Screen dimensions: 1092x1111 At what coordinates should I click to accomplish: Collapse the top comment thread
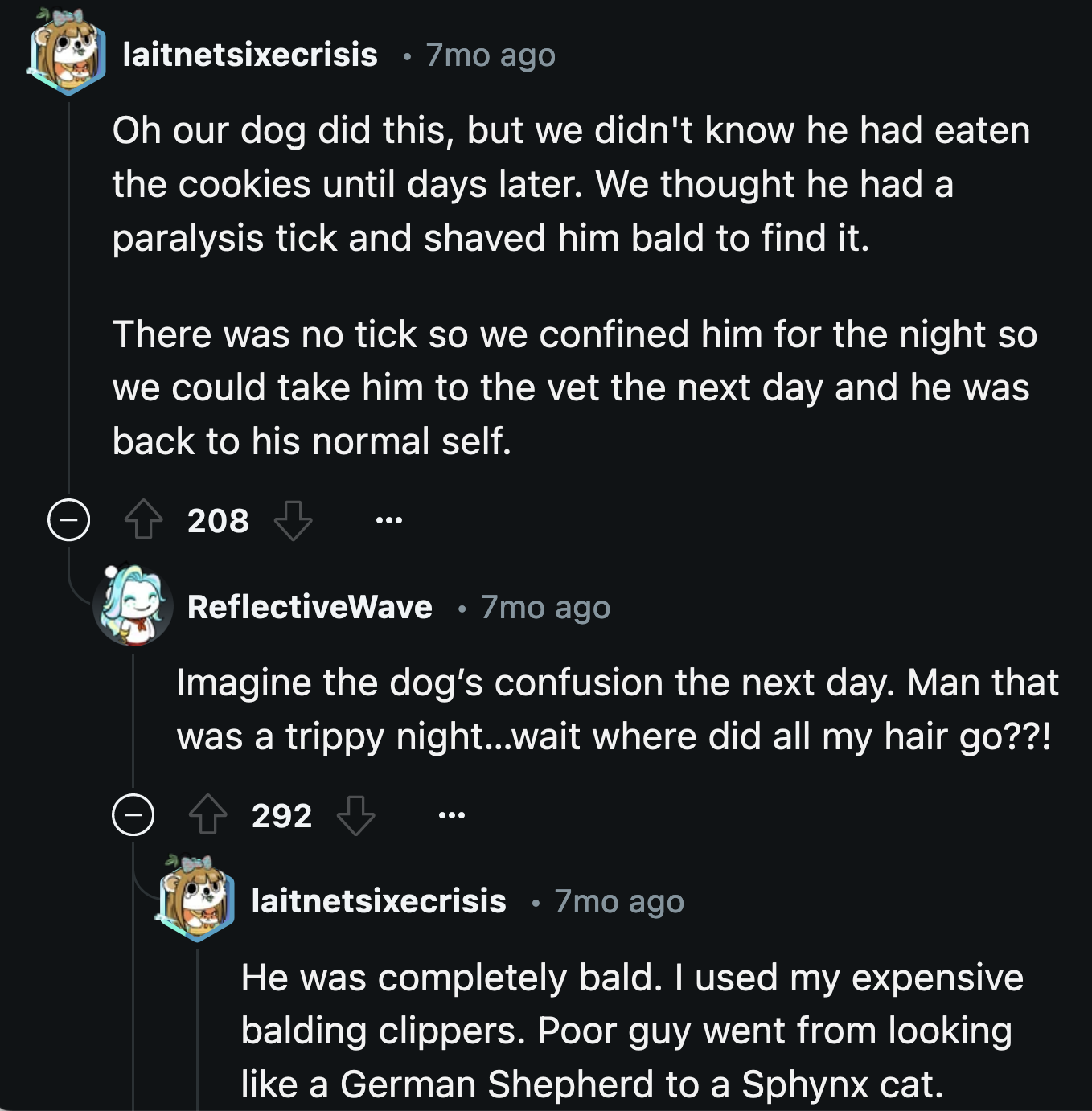68,521
